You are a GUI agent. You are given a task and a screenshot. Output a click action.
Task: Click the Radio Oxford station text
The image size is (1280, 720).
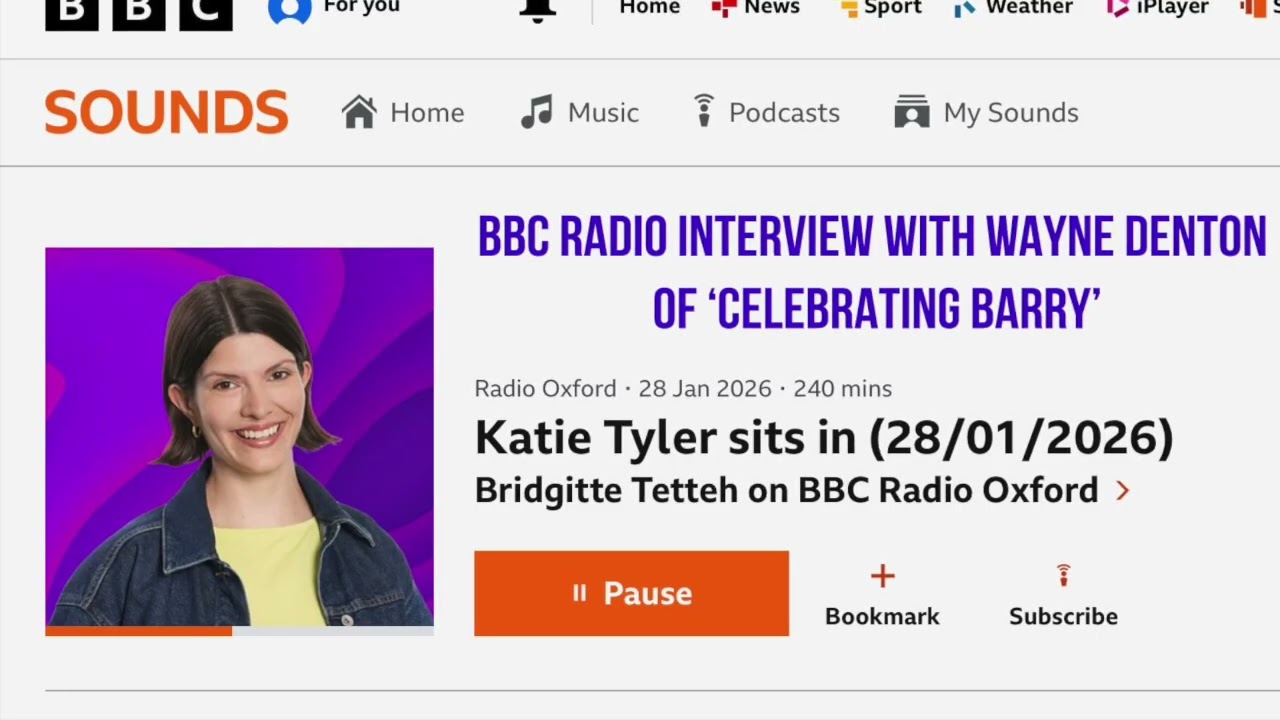coord(545,388)
